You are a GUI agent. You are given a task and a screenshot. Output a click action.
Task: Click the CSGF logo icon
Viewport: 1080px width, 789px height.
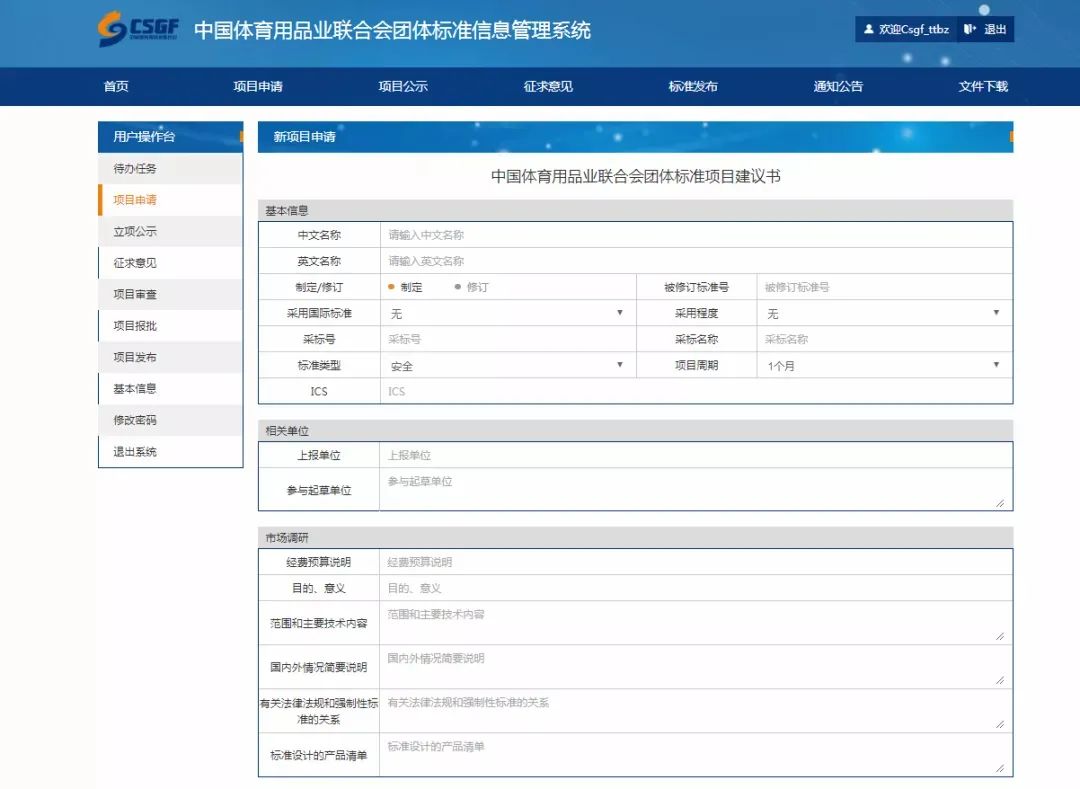pyautogui.click(x=138, y=29)
